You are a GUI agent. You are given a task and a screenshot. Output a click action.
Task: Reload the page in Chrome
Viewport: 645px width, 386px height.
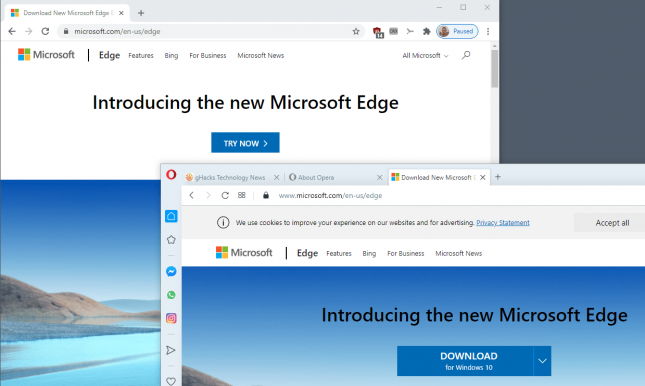coord(45,31)
